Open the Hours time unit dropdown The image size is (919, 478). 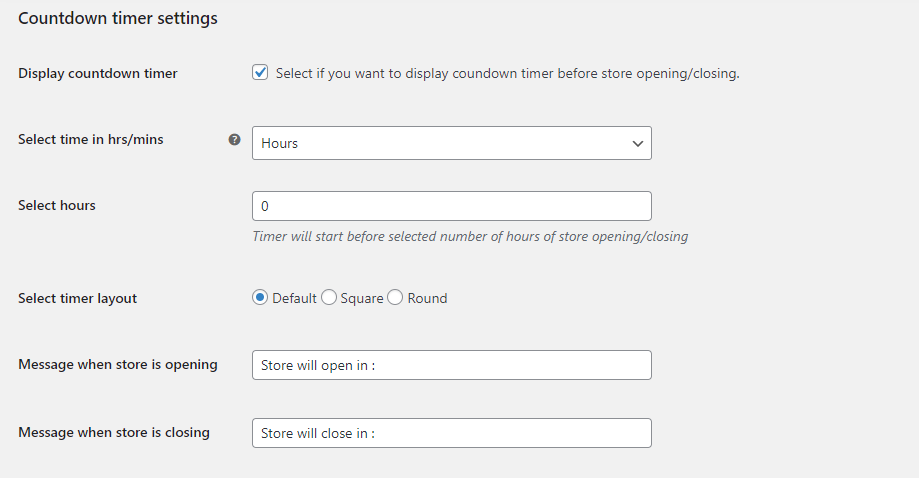(x=451, y=143)
